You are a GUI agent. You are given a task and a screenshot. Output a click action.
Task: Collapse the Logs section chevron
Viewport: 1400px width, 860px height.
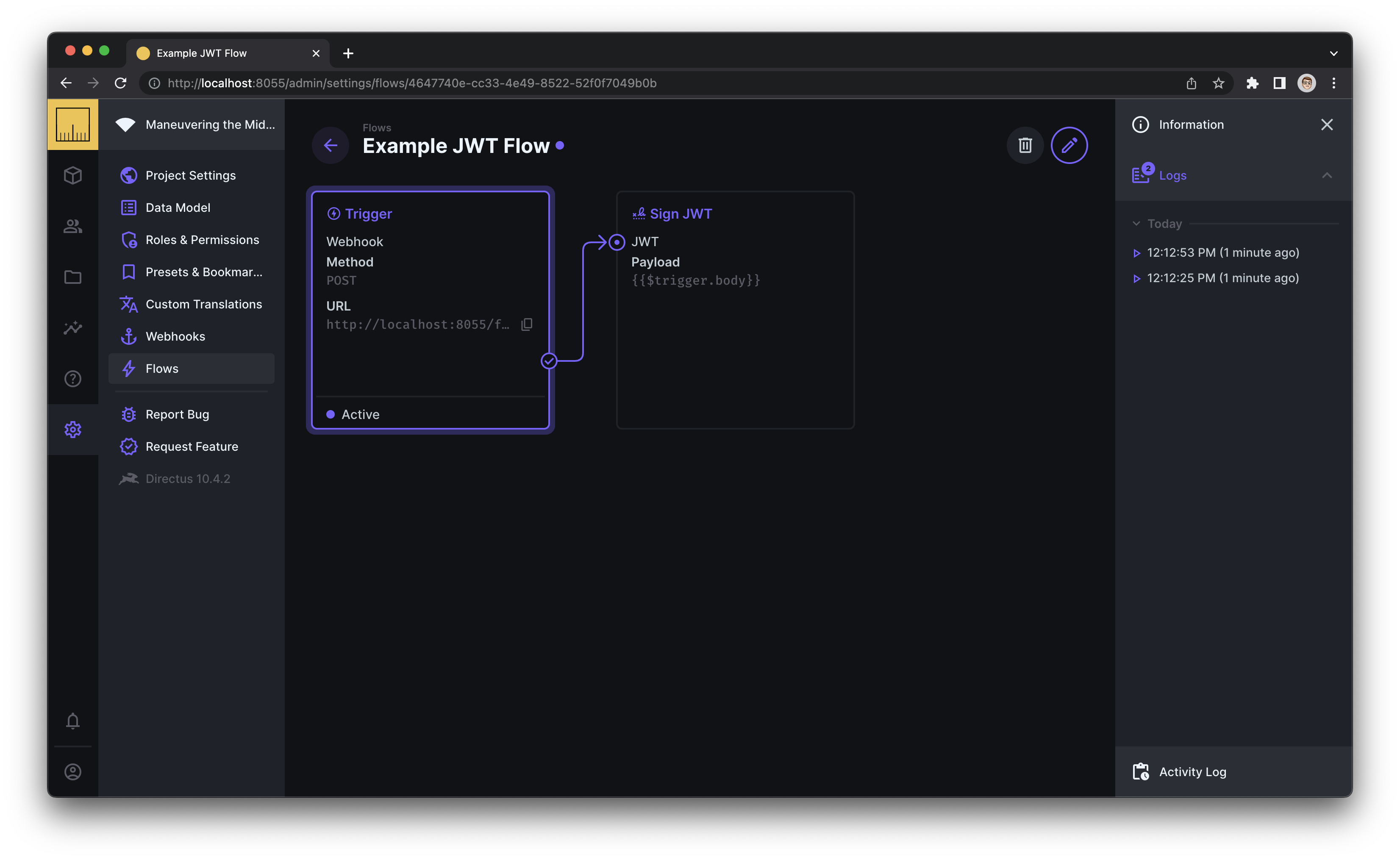point(1327,175)
